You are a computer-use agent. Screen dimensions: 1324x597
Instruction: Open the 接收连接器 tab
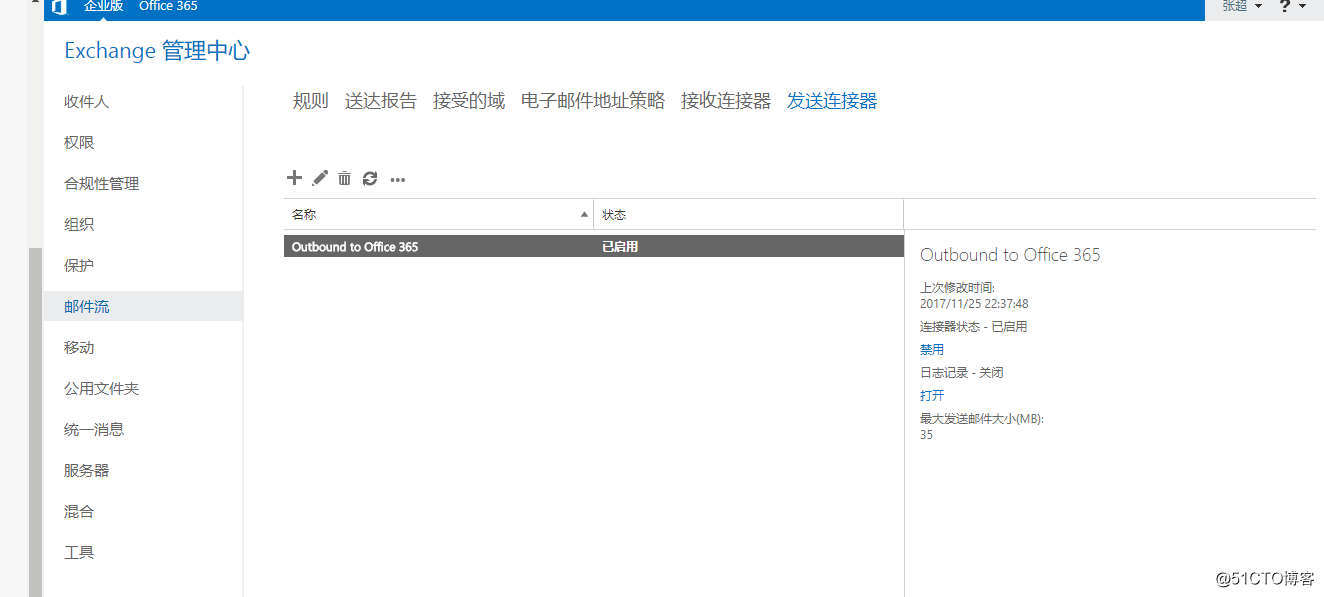pos(726,101)
